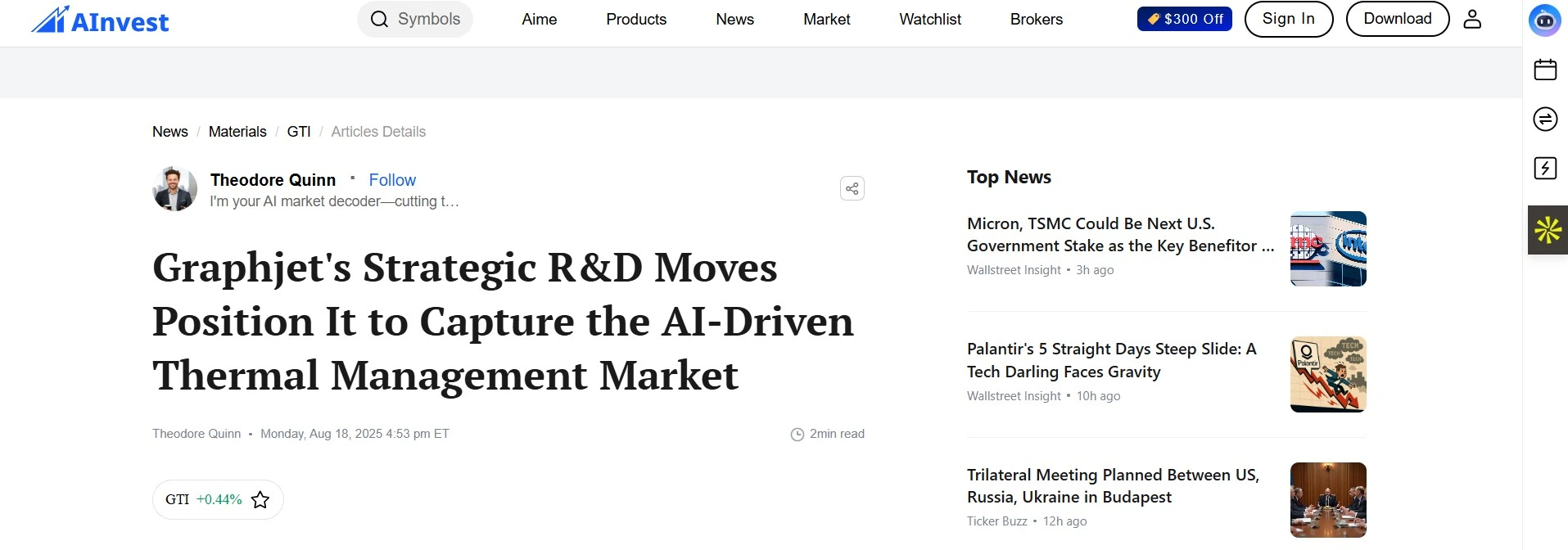Click the $300 Off promo button
1568x550 pixels.
click(x=1184, y=19)
